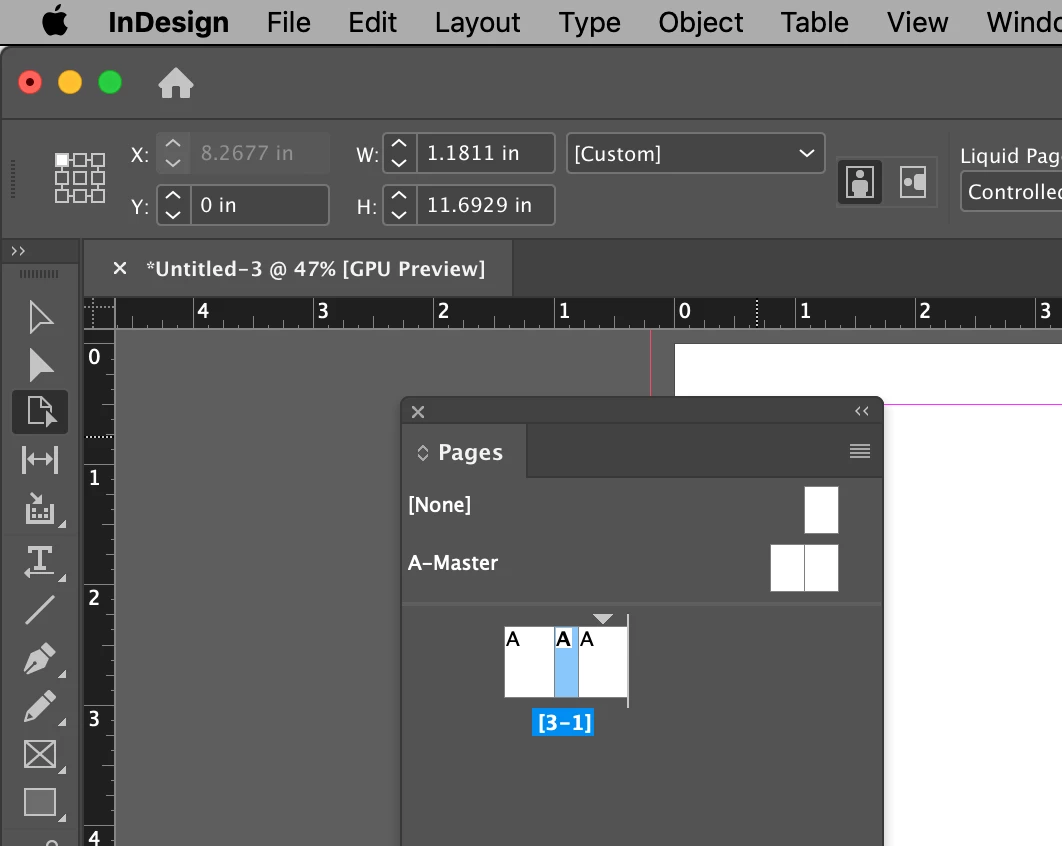
Task: Decrease the page height value
Action: pyautogui.click(x=400, y=215)
